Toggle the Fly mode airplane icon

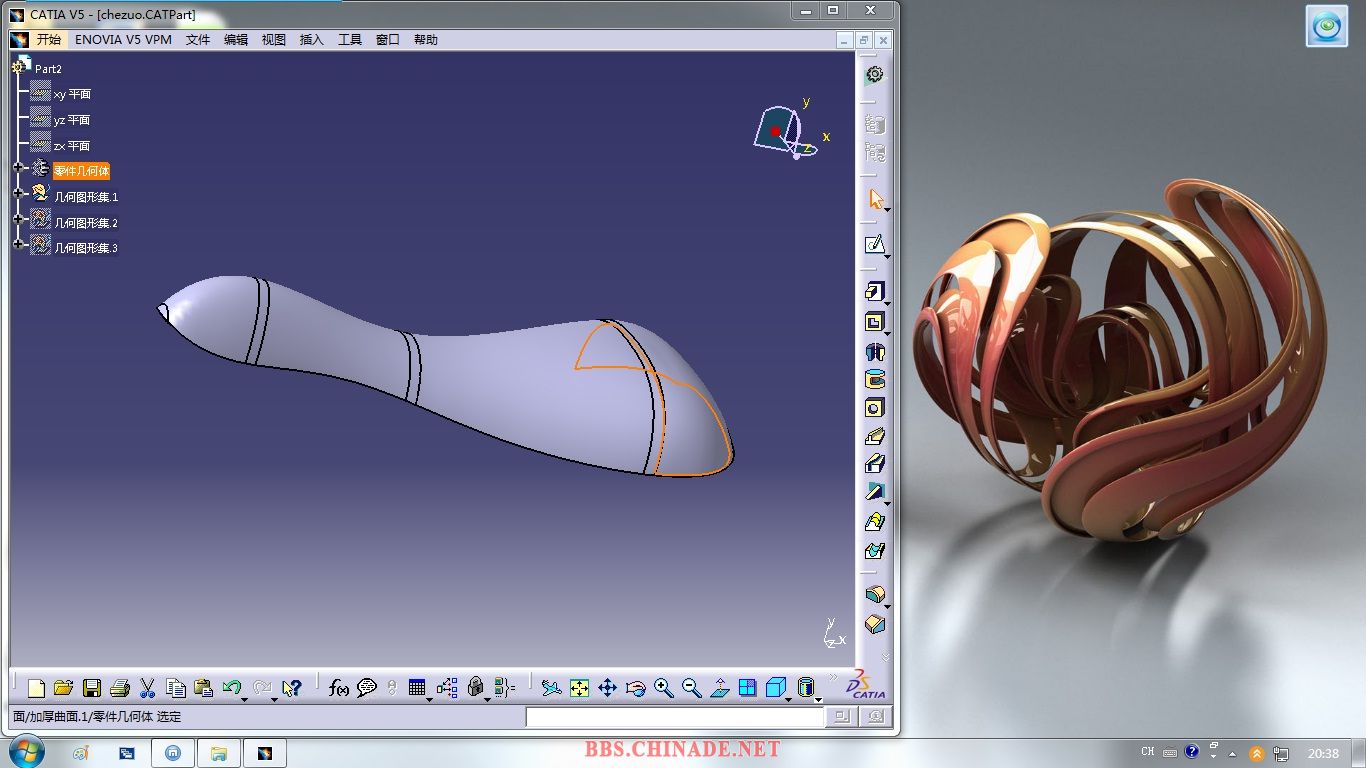[x=551, y=688]
